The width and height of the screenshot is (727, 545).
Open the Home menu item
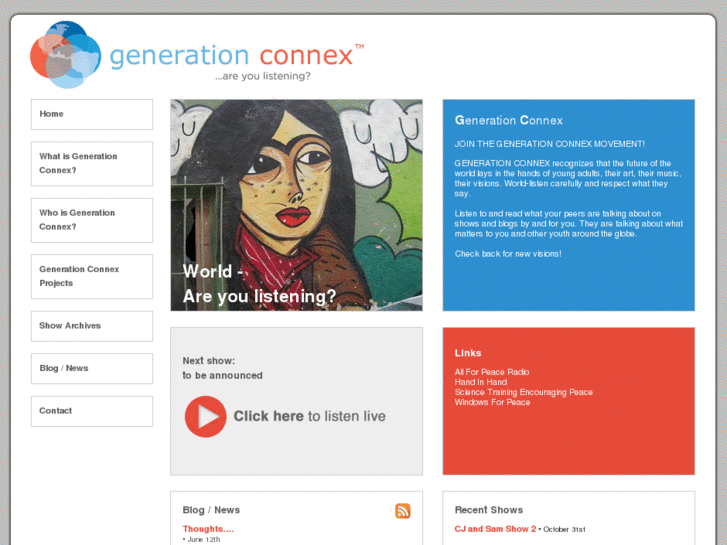pyautogui.click(x=92, y=114)
